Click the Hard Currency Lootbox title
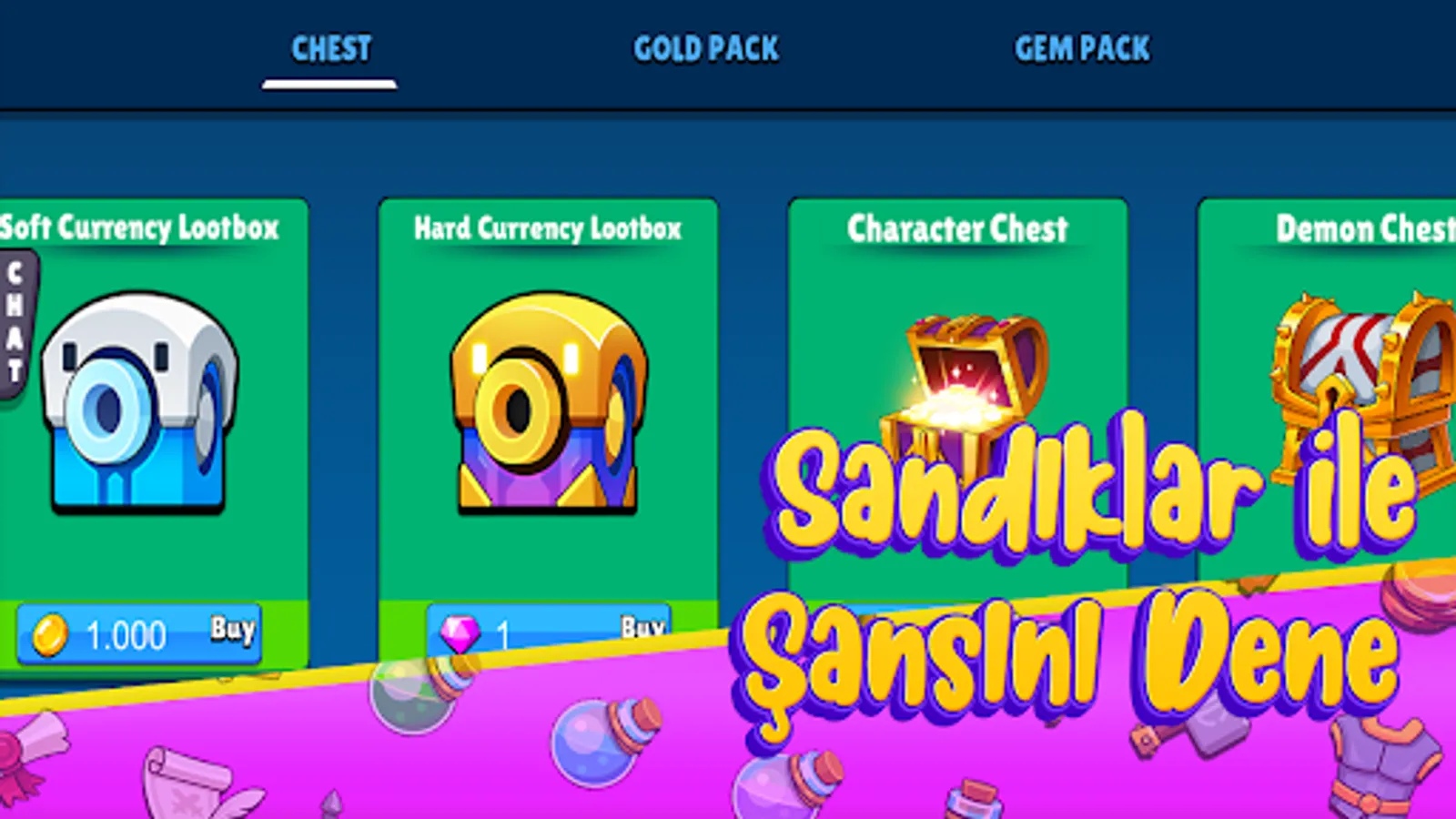1456x819 pixels. (x=548, y=227)
